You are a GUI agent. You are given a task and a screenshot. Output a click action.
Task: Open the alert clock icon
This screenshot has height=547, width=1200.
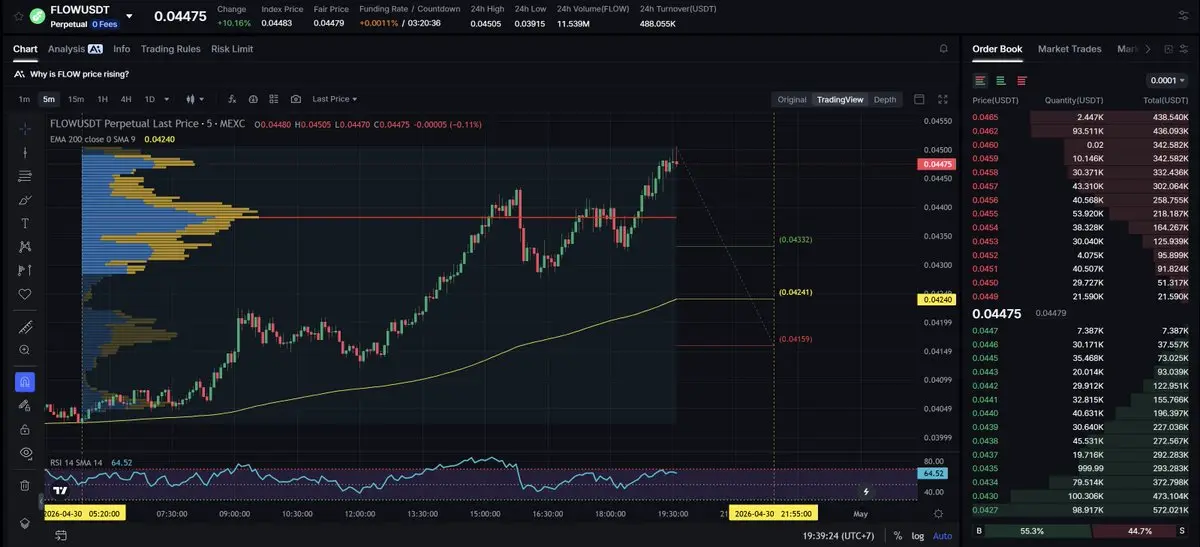click(x=253, y=99)
